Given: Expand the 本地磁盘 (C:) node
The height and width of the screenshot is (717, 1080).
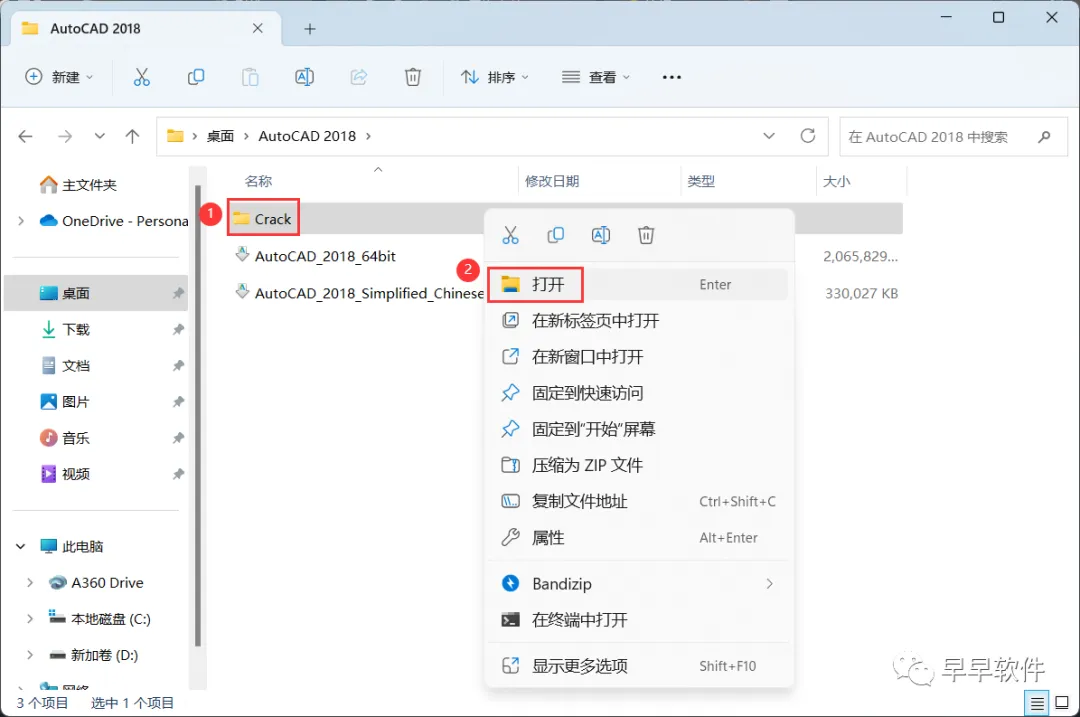Looking at the screenshot, I should click(x=30, y=619).
